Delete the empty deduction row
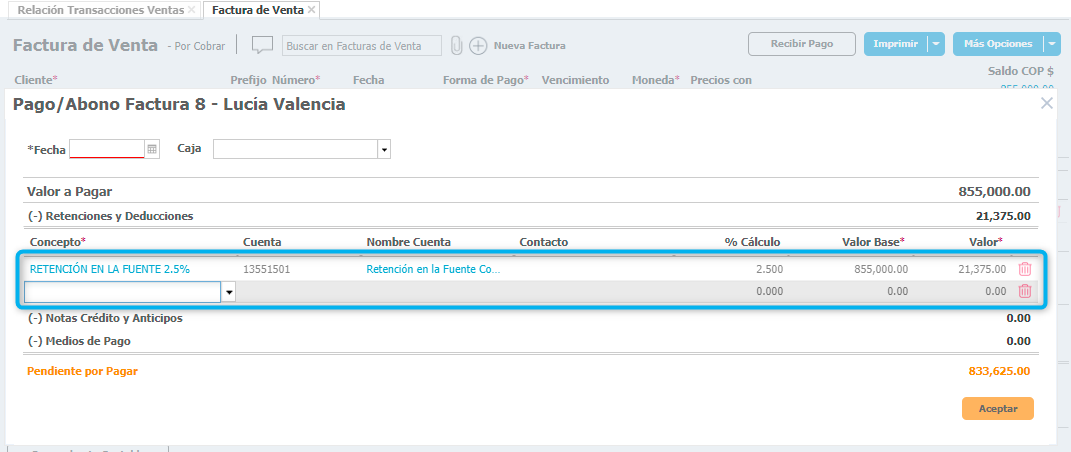Viewport: 1071px width, 452px height. click(1024, 291)
